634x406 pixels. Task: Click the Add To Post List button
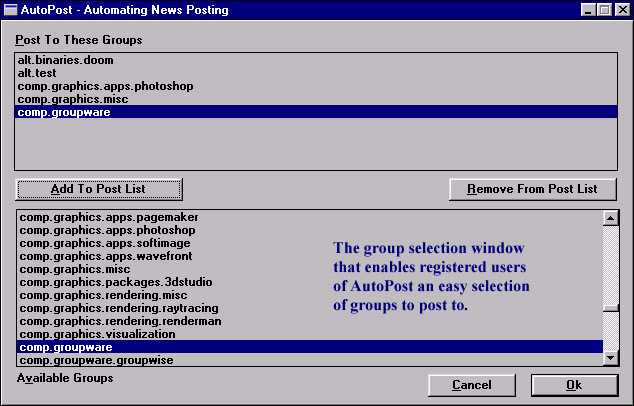click(x=99, y=189)
